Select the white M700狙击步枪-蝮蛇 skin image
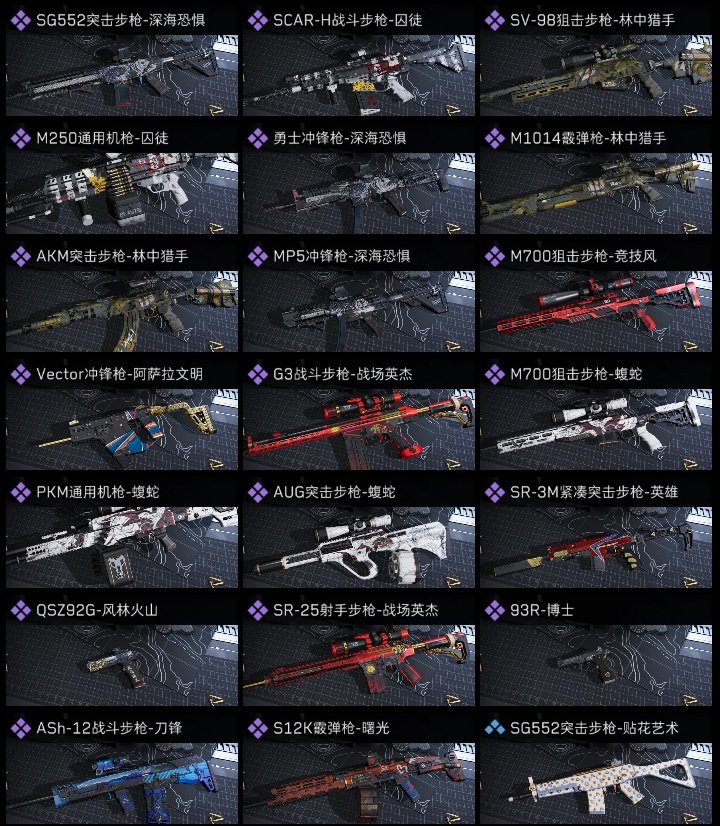The height and width of the screenshot is (826, 720). (596, 429)
